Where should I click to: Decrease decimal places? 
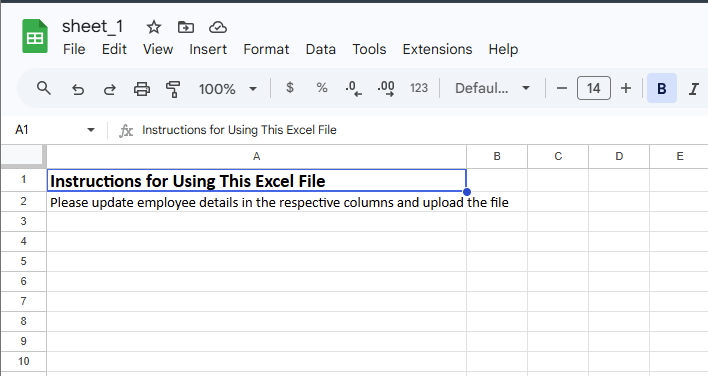(x=353, y=88)
